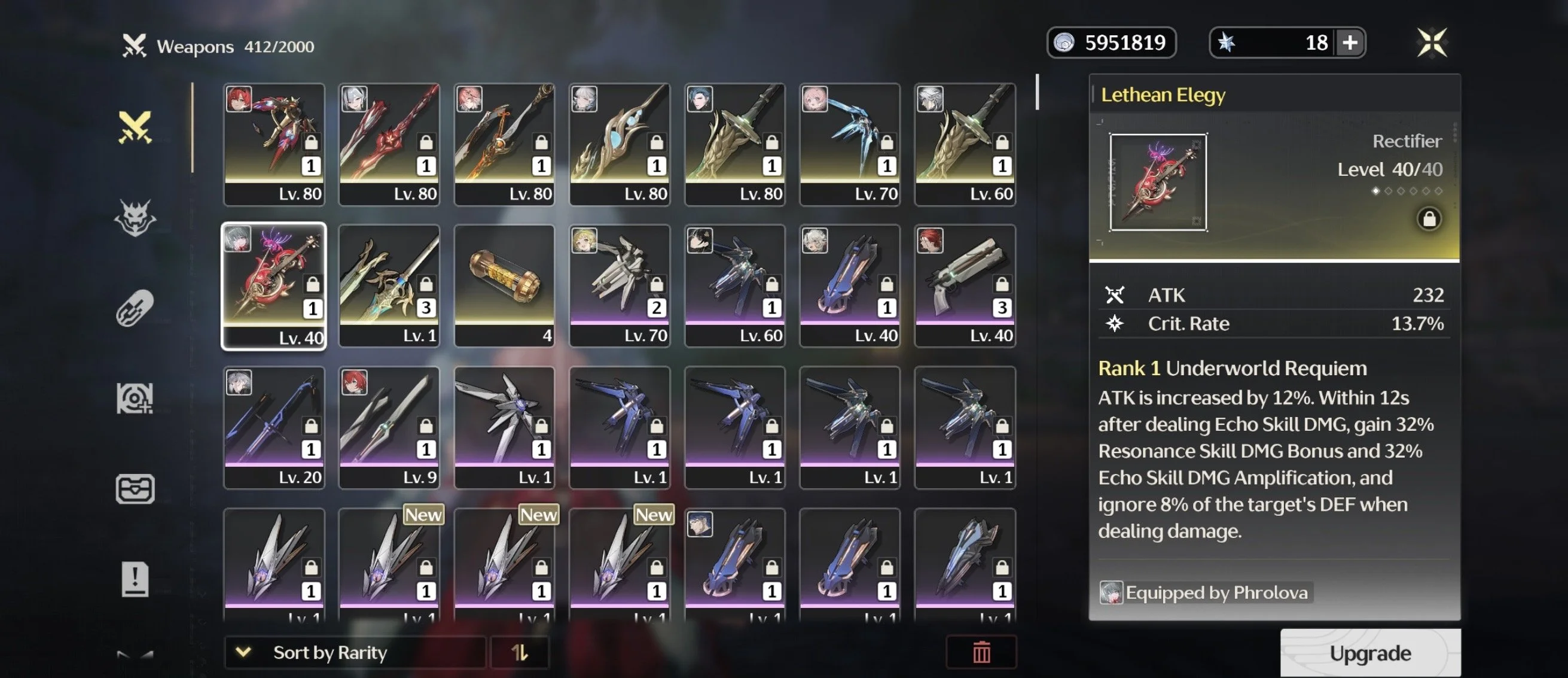
Task: Select the Lv. 70 blue bow weapon
Action: click(x=850, y=144)
